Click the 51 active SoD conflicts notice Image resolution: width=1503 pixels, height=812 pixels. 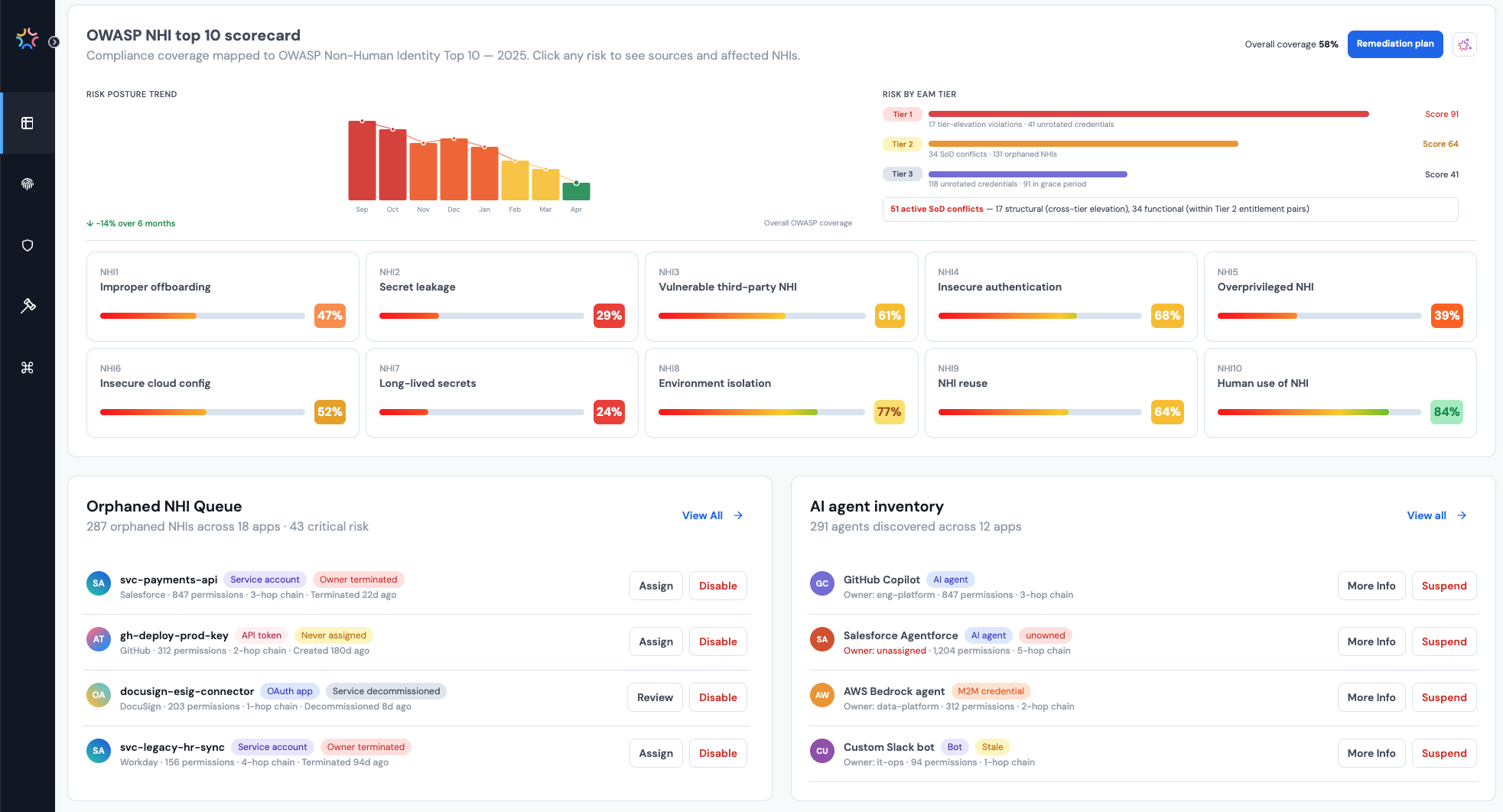pos(1170,209)
